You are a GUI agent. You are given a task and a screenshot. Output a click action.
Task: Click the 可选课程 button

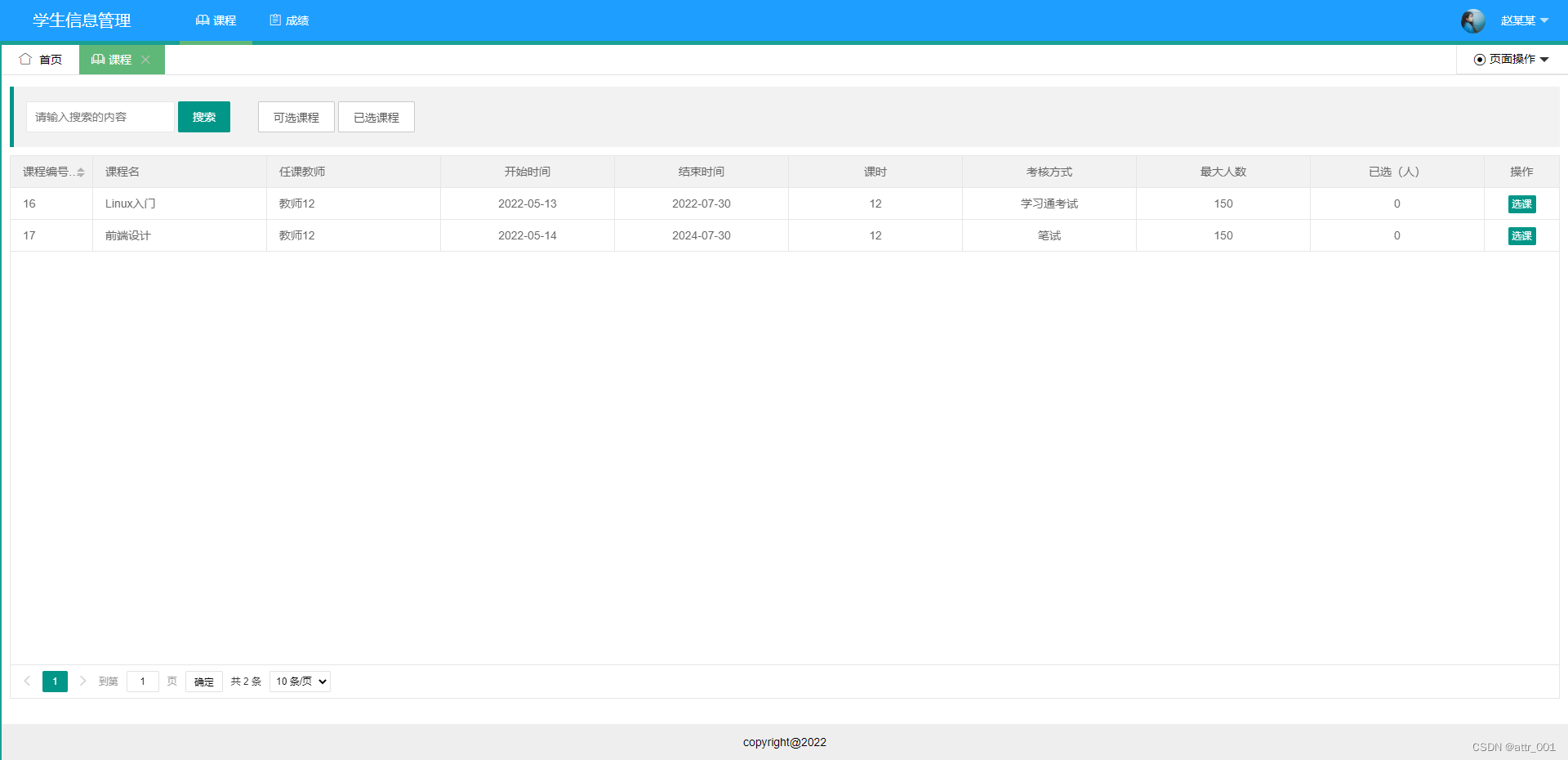click(x=296, y=116)
